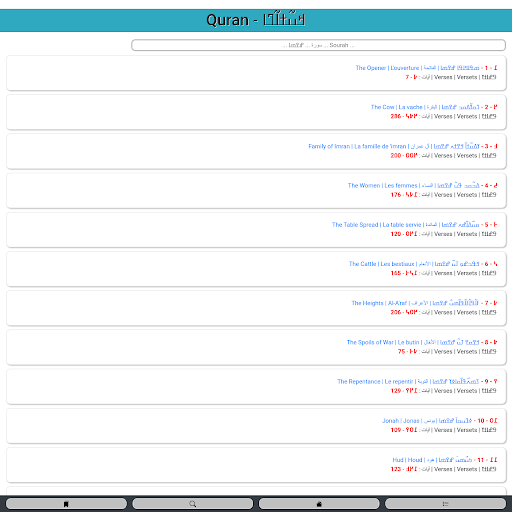512x512 pixels.
Task: Open surah 2 The Cow | La vache
Action: 434,107
